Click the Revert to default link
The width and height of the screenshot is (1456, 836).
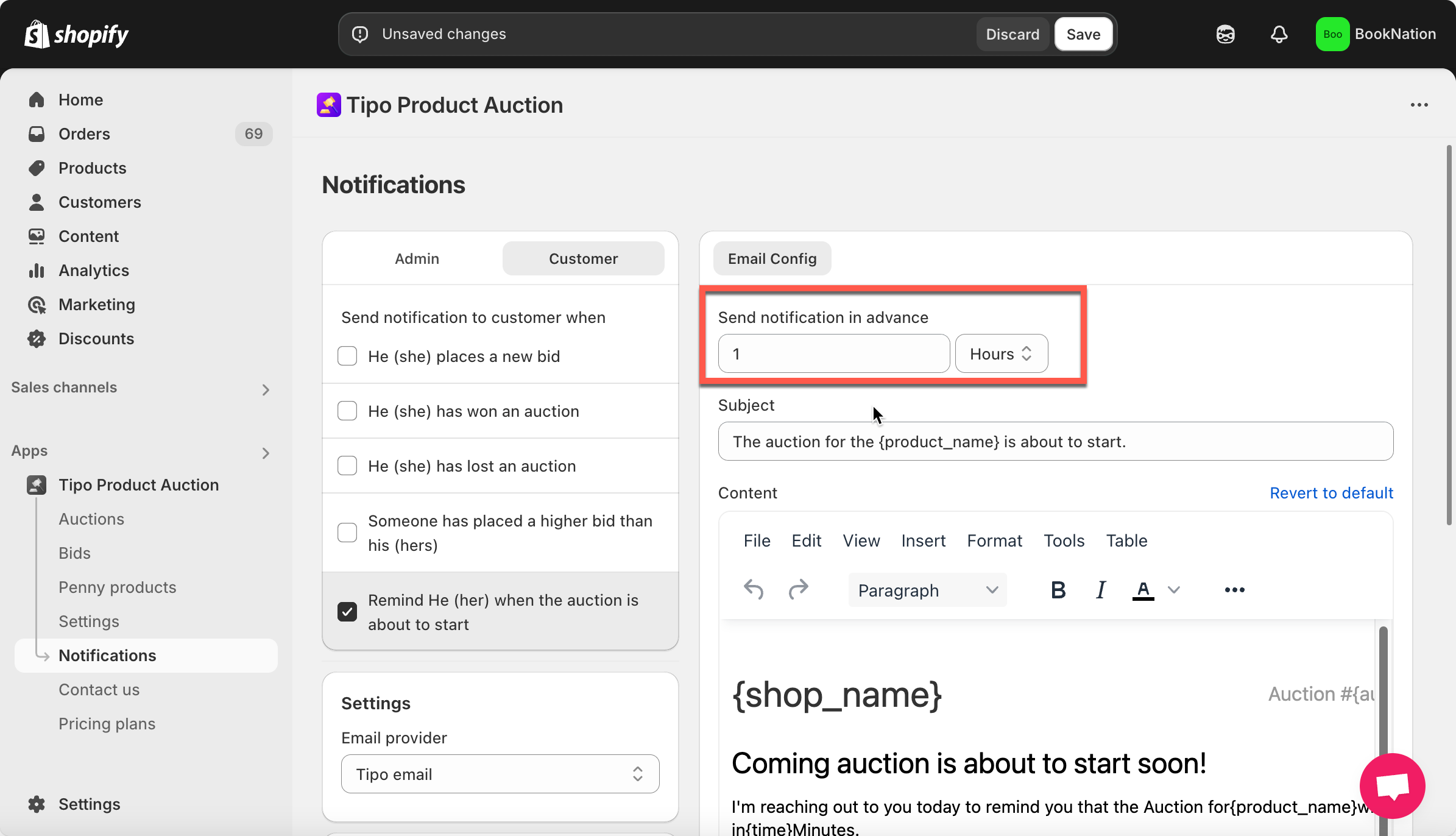click(1331, 493)
